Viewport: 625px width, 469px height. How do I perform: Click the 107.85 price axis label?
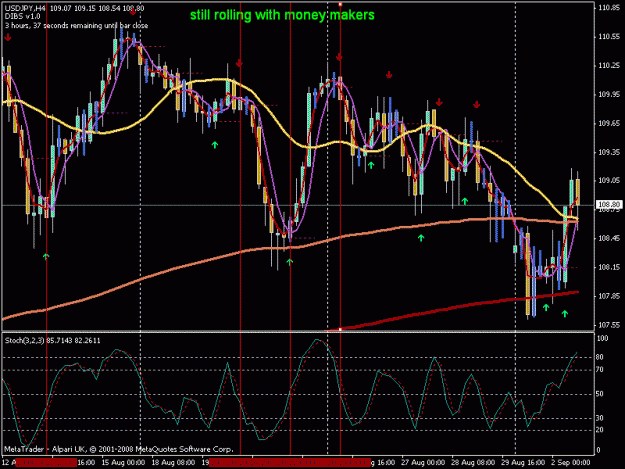609,296
